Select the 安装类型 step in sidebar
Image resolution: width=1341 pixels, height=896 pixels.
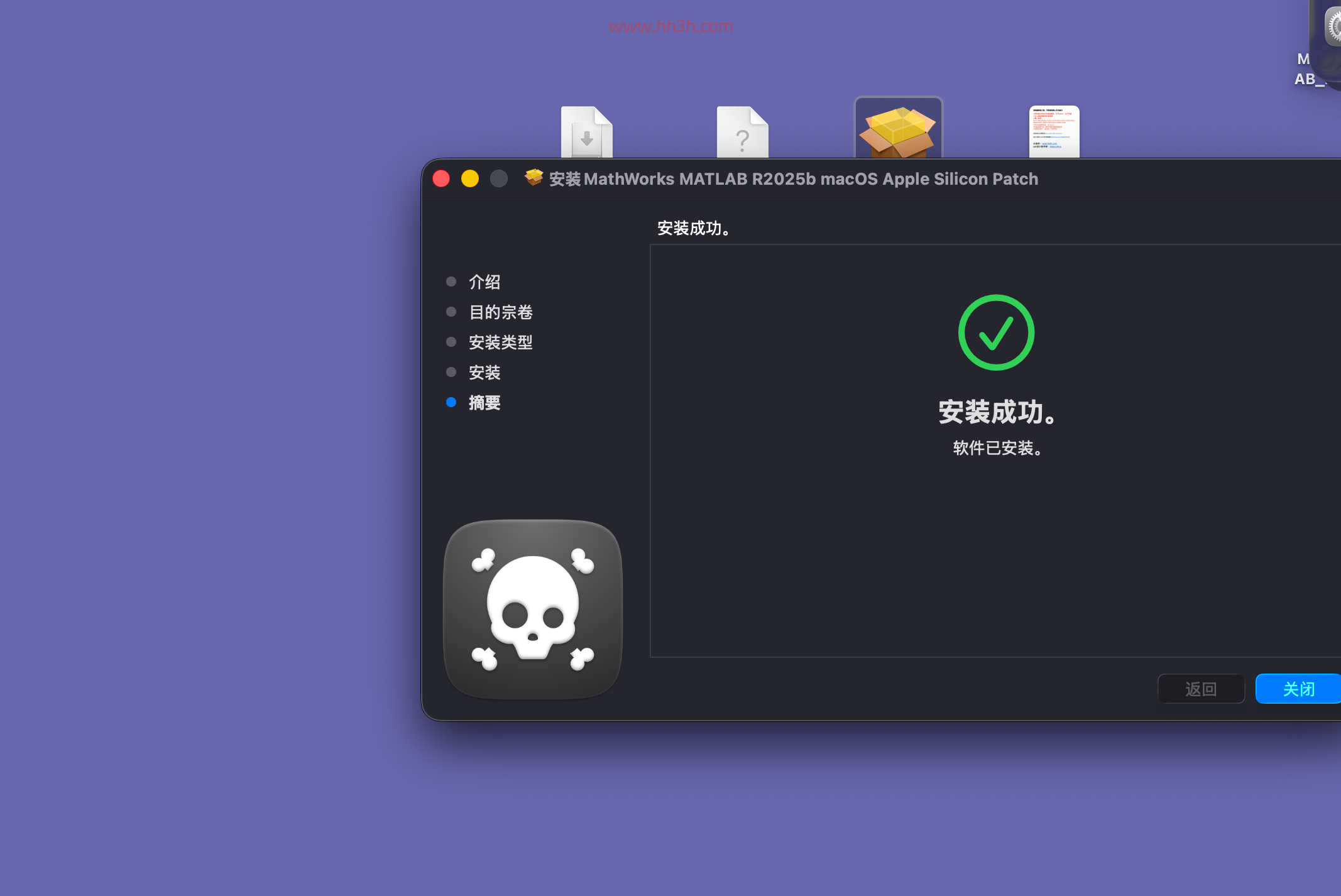[x=501, y=342]
